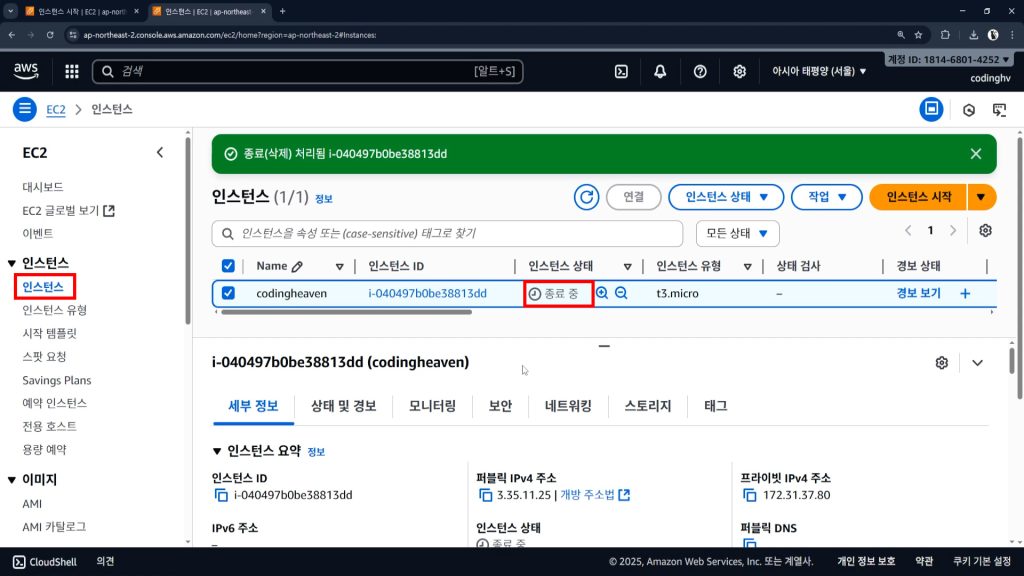1024x576 pixels.
Task: Collapse the 인스턴스 요약 section
Action: (x=217, y=451)
